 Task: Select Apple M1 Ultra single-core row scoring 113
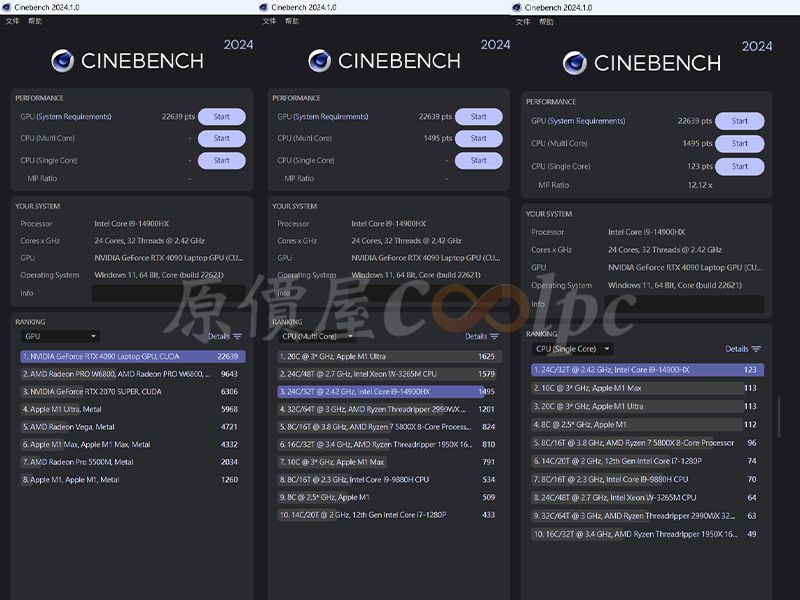[647, 406]
